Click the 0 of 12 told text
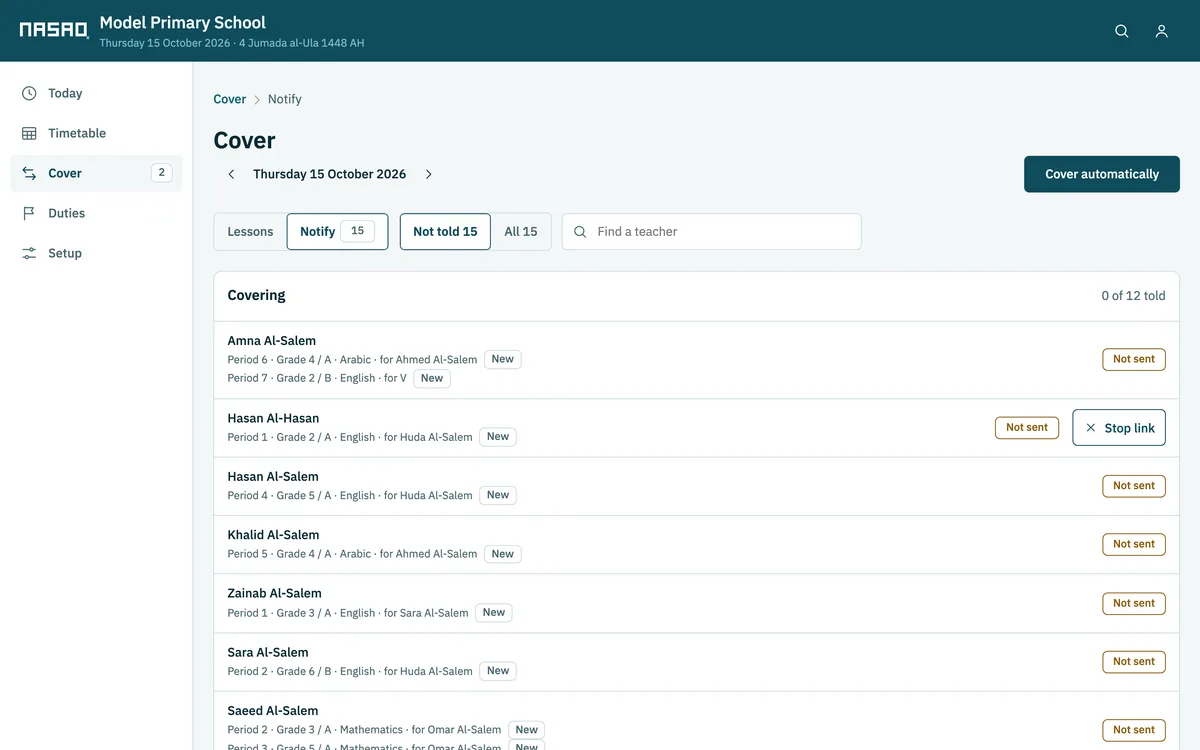Viewport: 1200px width, 750px height. click(1133, 296)
